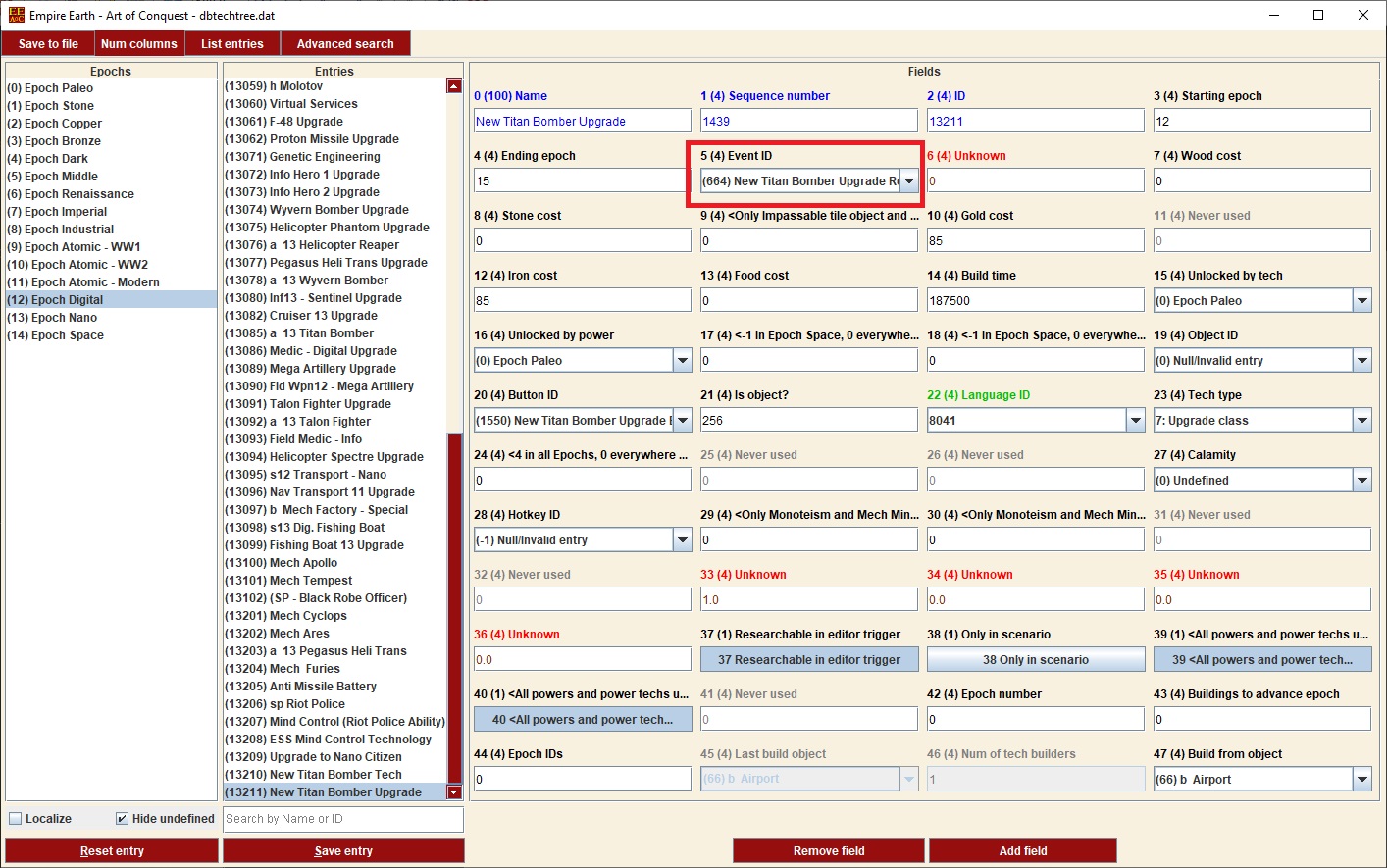Click Save to file menu

click(x=48, y=44)
